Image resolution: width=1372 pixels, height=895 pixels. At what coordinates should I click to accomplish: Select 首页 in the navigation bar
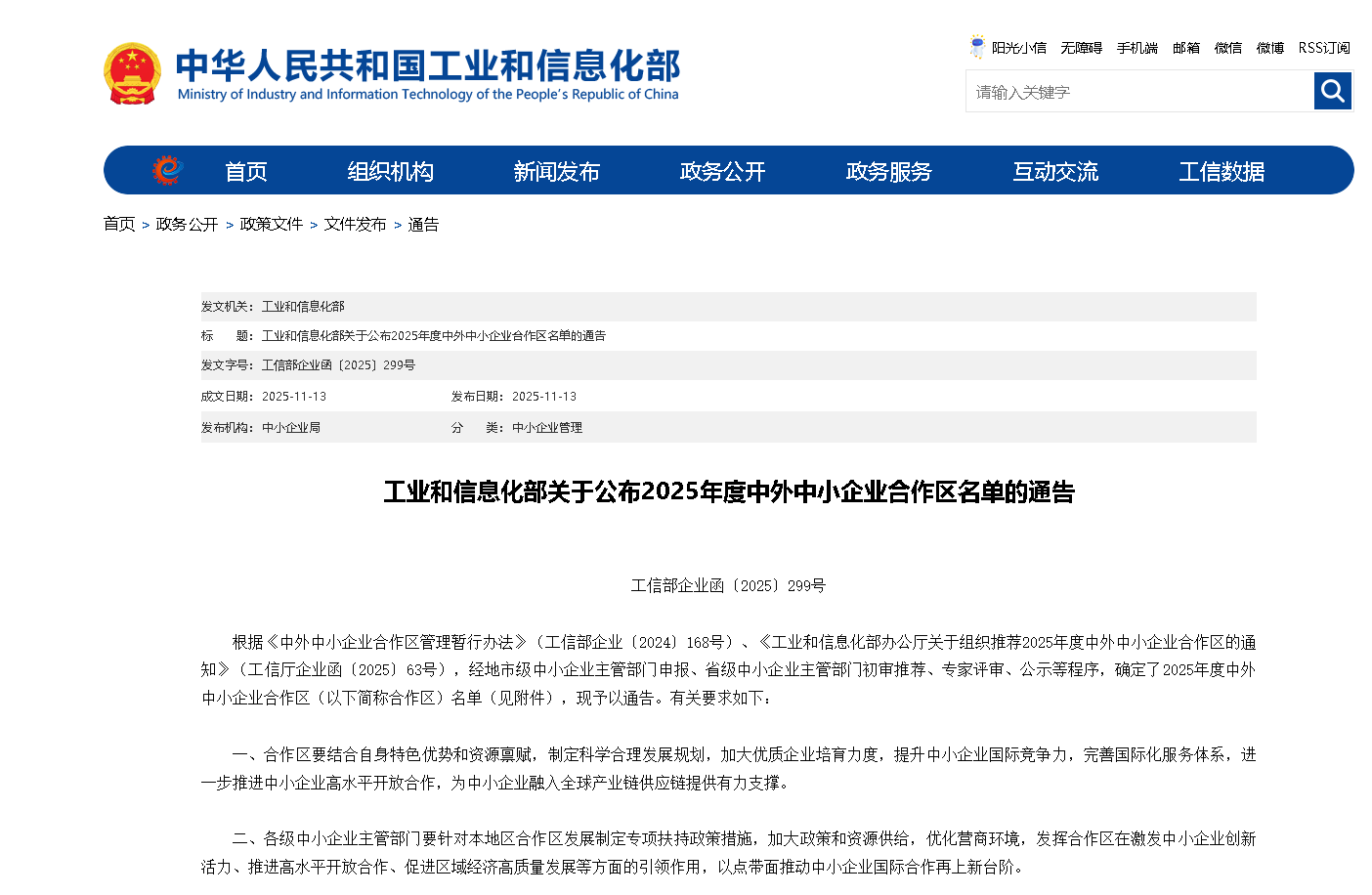tap(246, 170)
